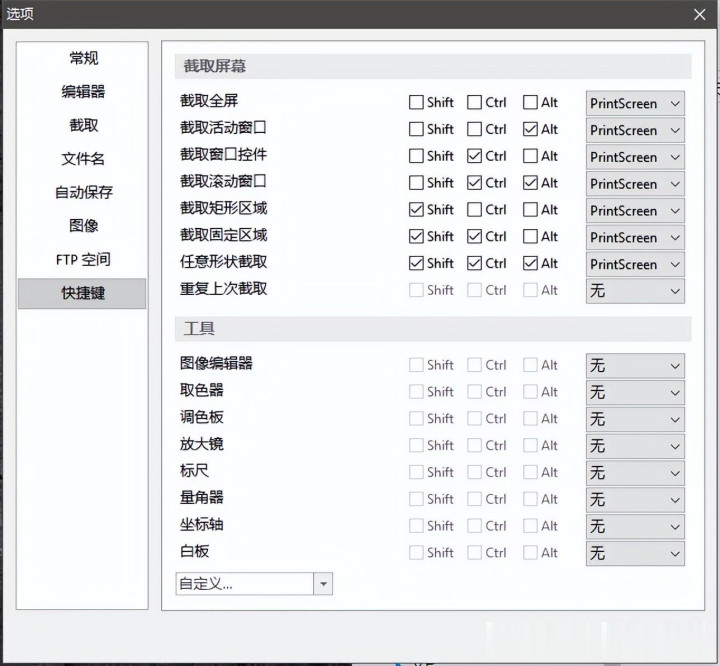Screen dimensions: 720x666
Task: Open the 图像编辑器 hotkey dropdown
Action: (x=635, y=365)
